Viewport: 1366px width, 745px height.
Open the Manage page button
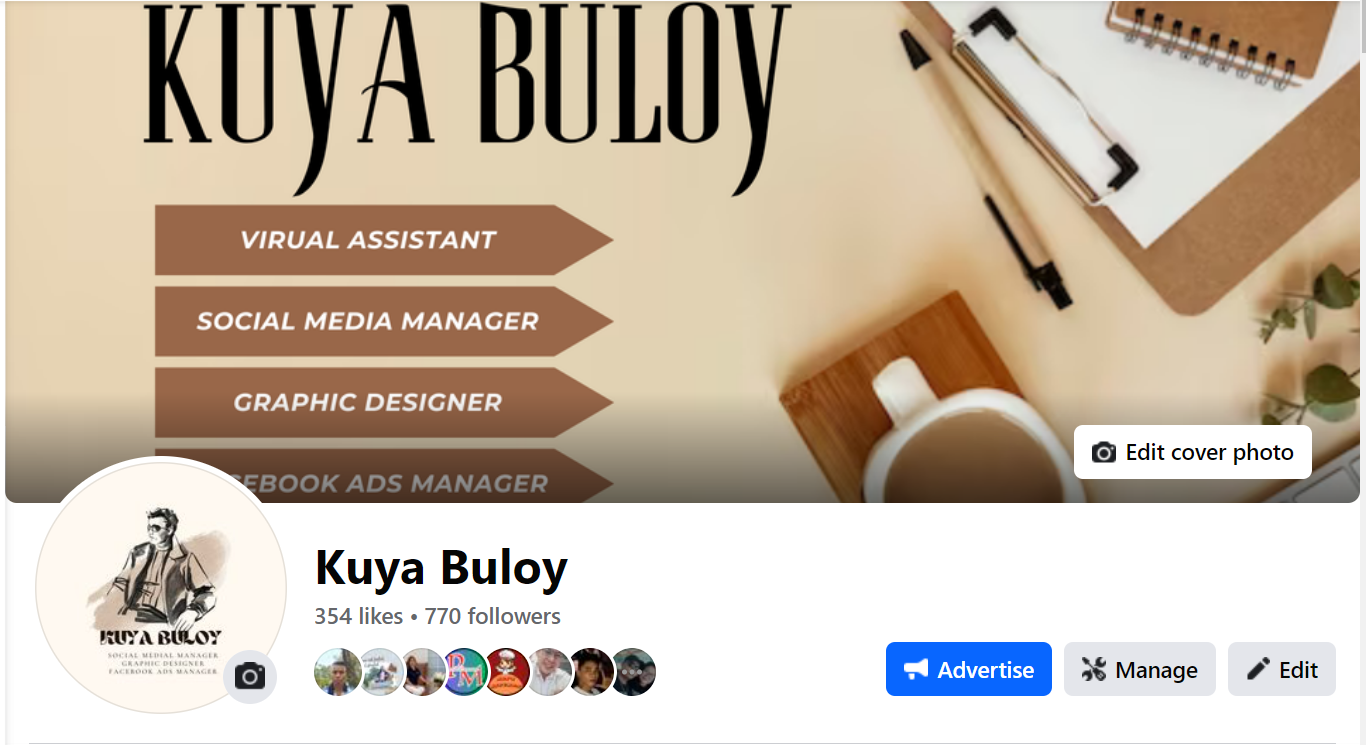1140,669
